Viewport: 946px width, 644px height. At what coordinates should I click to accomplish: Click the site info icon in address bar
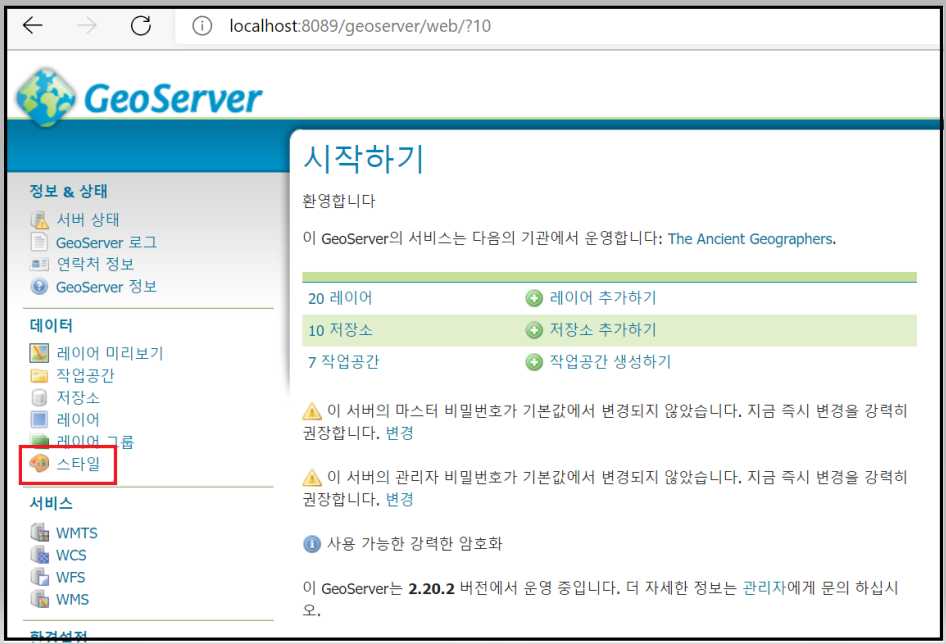pyautogui.click(x=202, y=26)
